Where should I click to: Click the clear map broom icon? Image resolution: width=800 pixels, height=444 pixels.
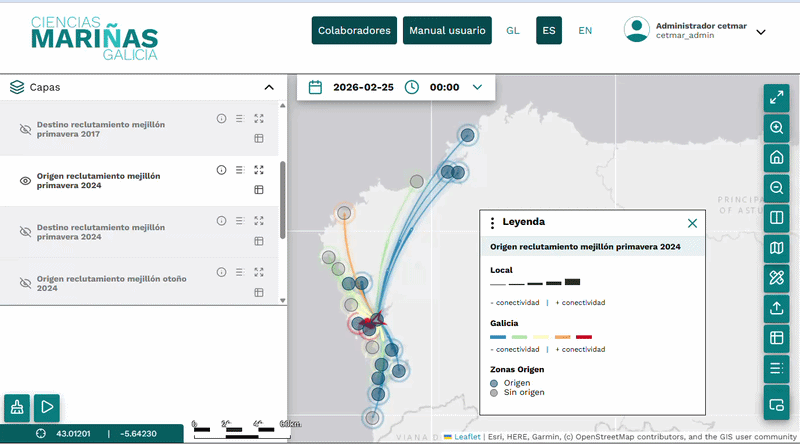tap(17, 407)
